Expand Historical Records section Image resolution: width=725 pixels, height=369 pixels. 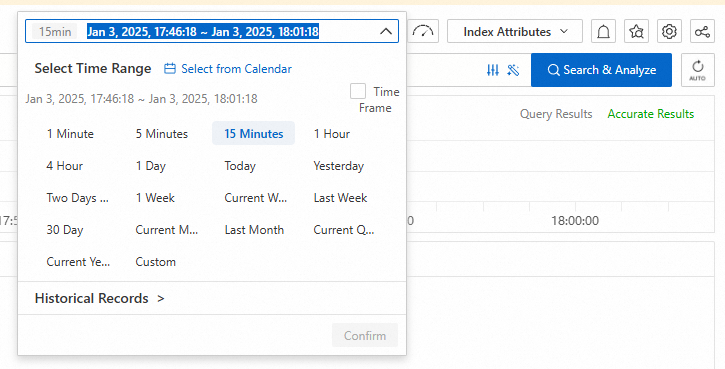[x=99, y=298]
